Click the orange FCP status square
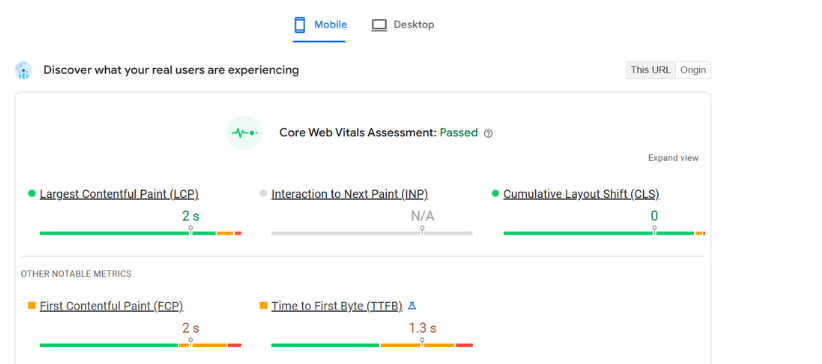This screenshot has height=364, width=822. click(31, 305)
